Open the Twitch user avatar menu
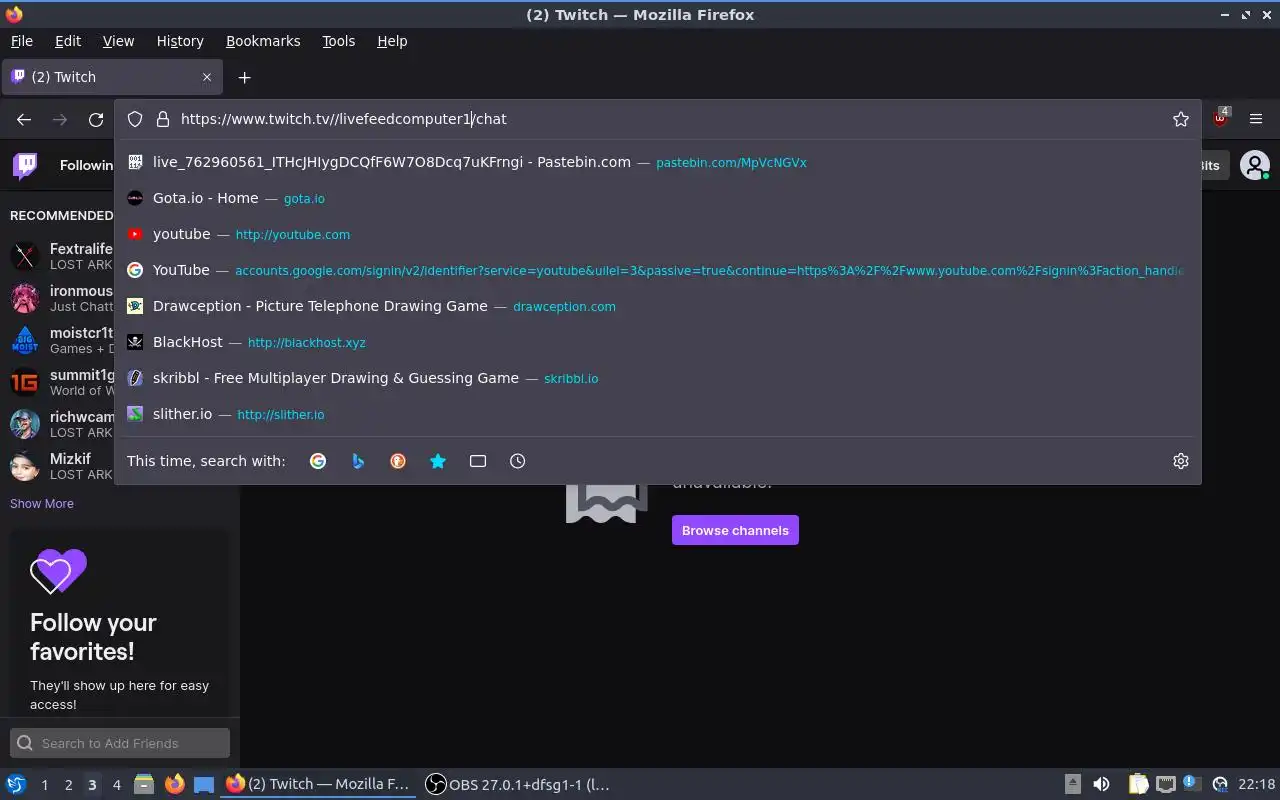 1254,165
